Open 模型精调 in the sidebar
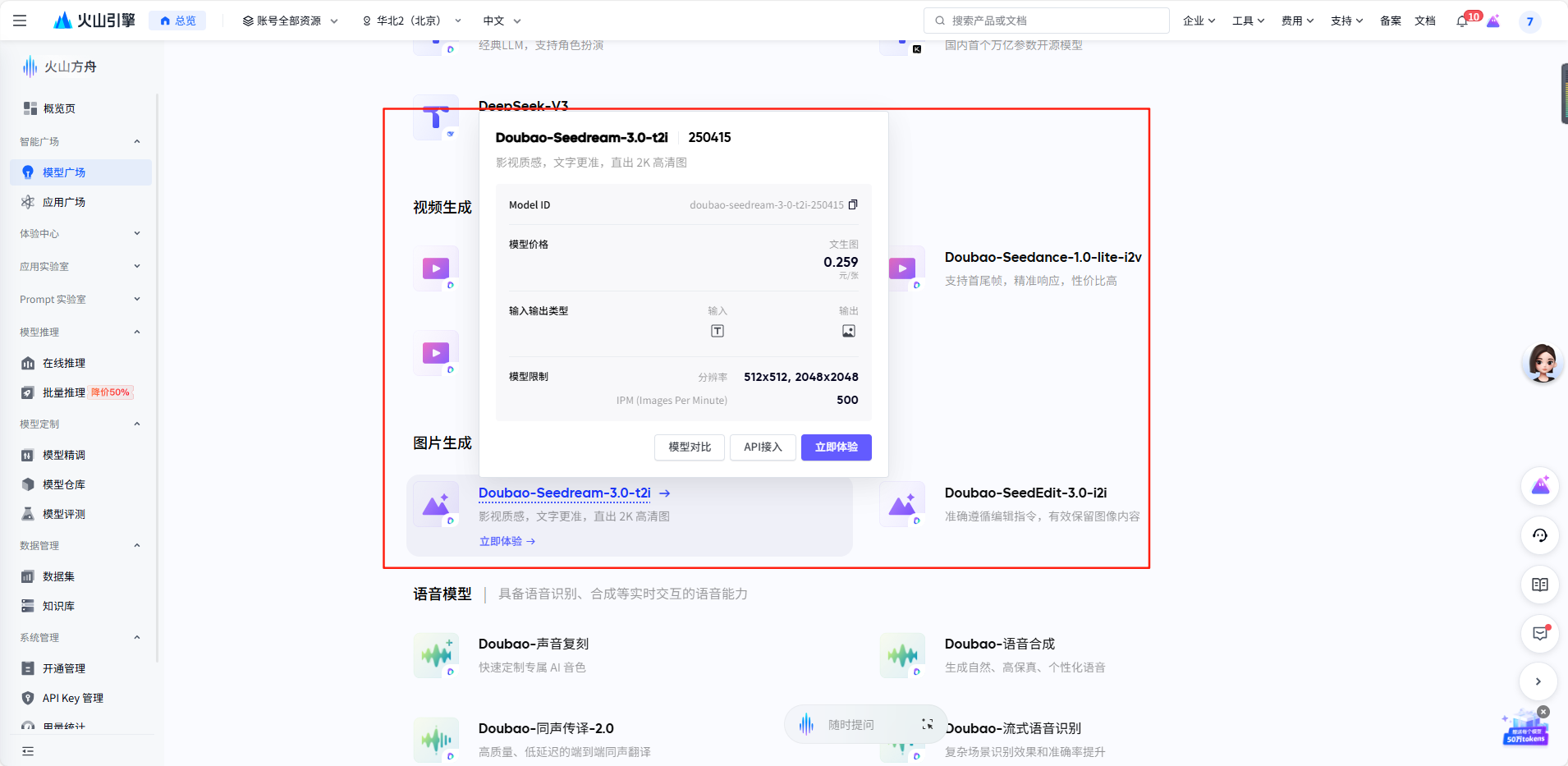 tap(80, 455)
